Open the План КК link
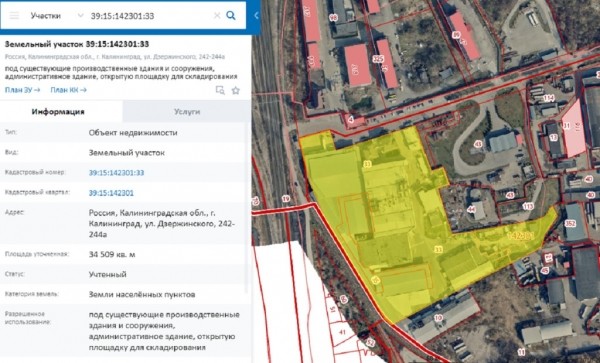 coord(68,90)
